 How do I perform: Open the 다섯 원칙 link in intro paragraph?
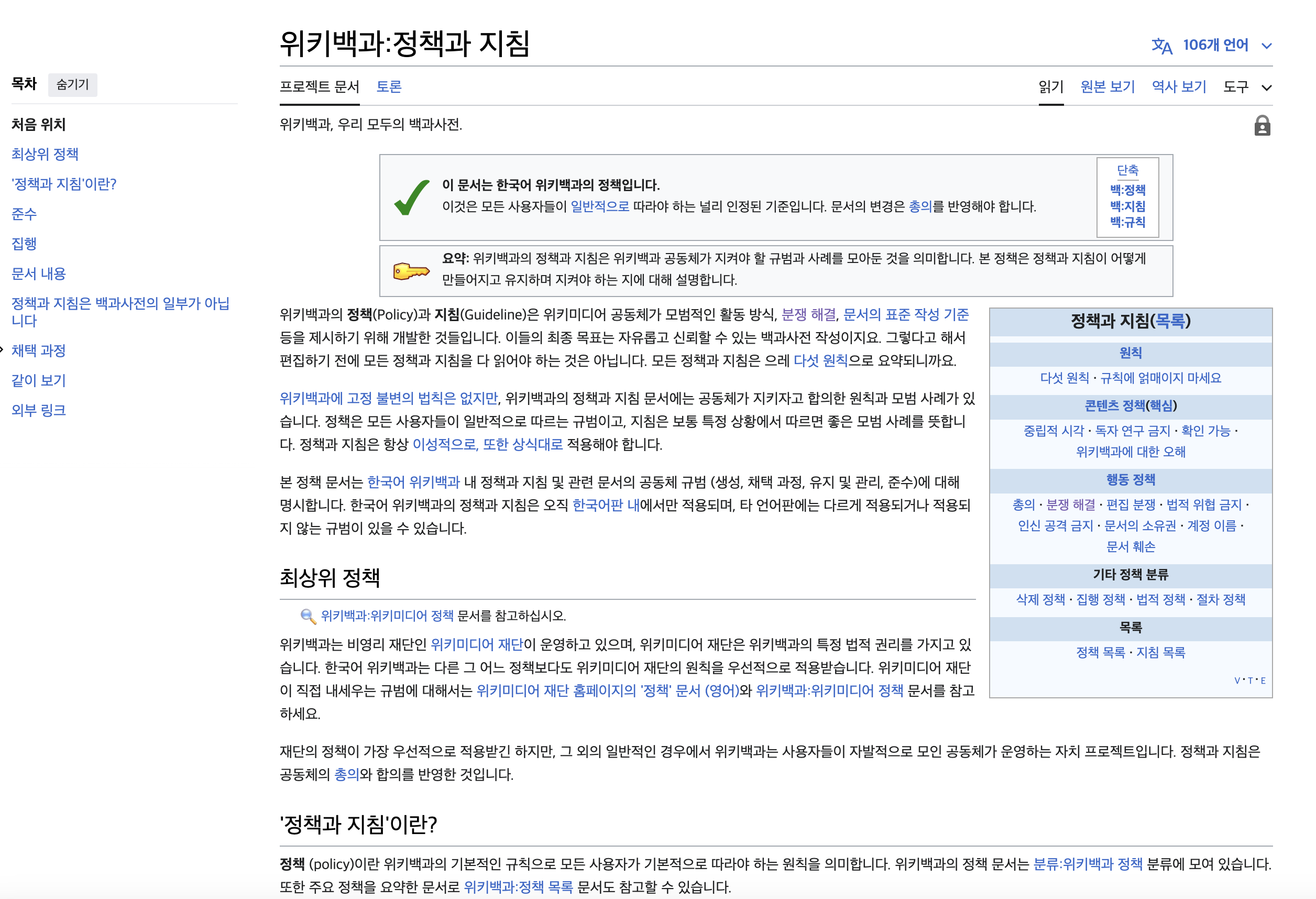[820, 360]
